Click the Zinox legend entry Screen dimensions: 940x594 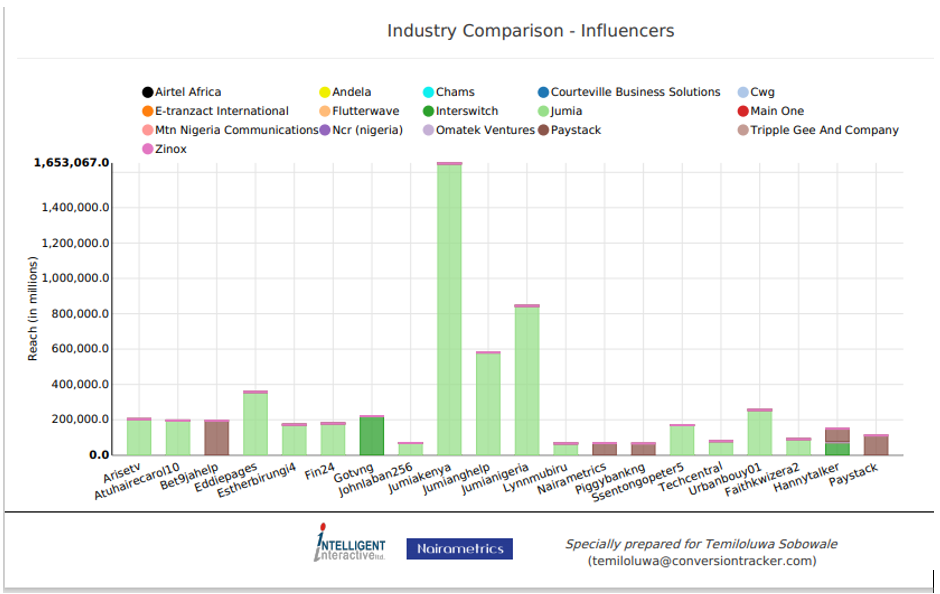[170, 149]
